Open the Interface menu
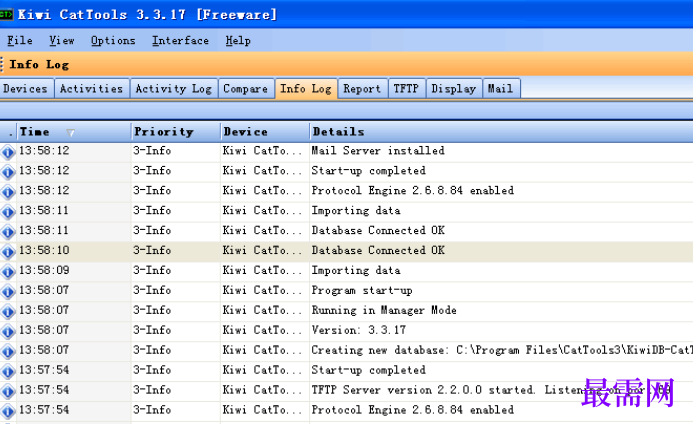 tap(180, 41)
